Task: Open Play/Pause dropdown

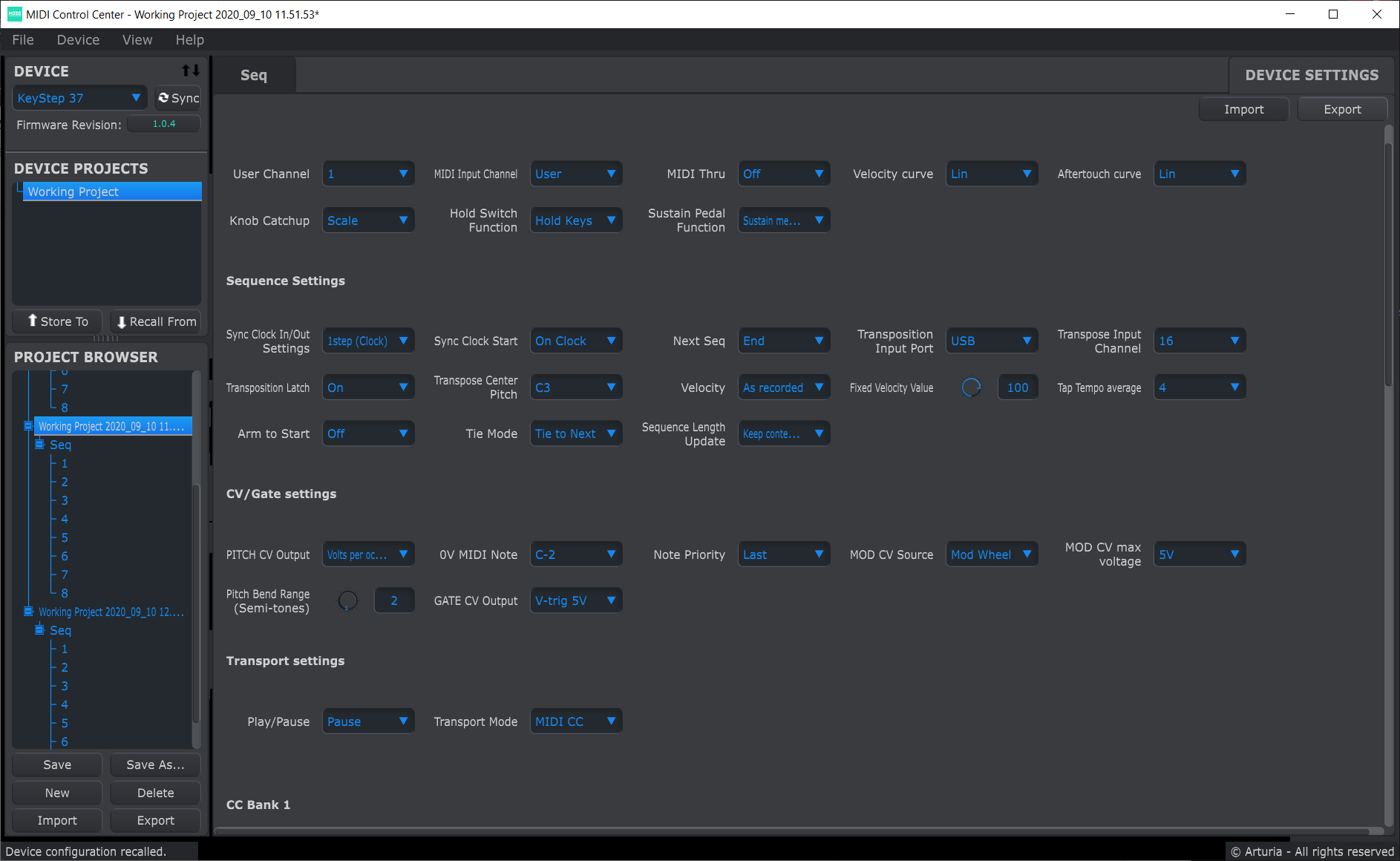Action: click(x=368, y=721)
